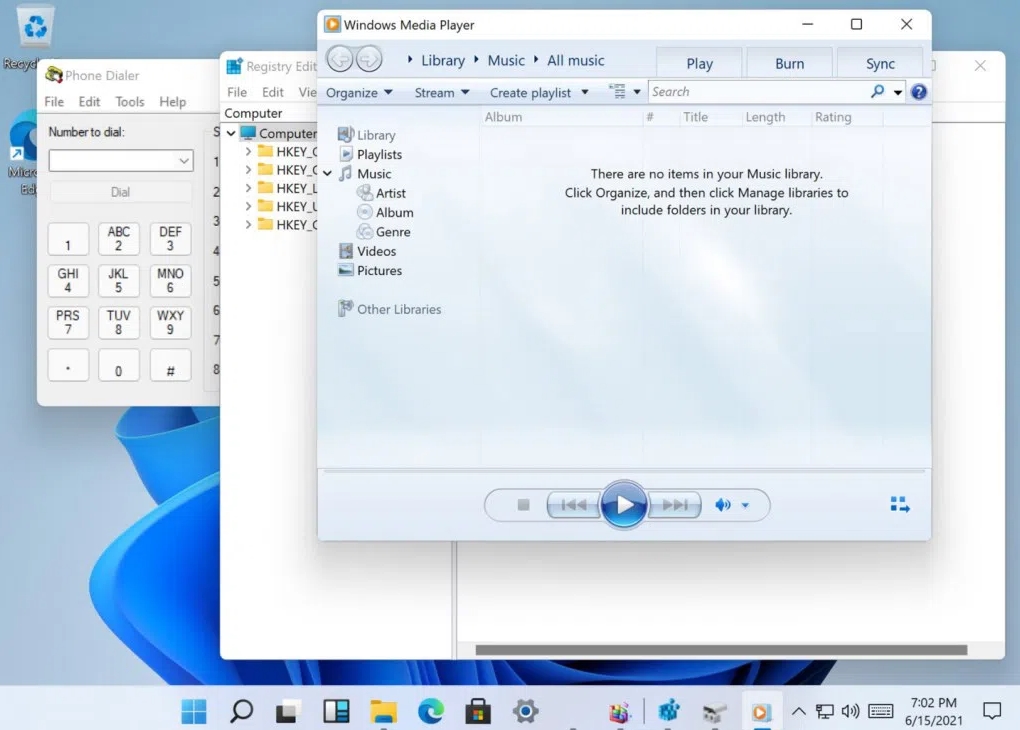Skip to next track
The image size is (1020, 730).
[x=675, y=505]
